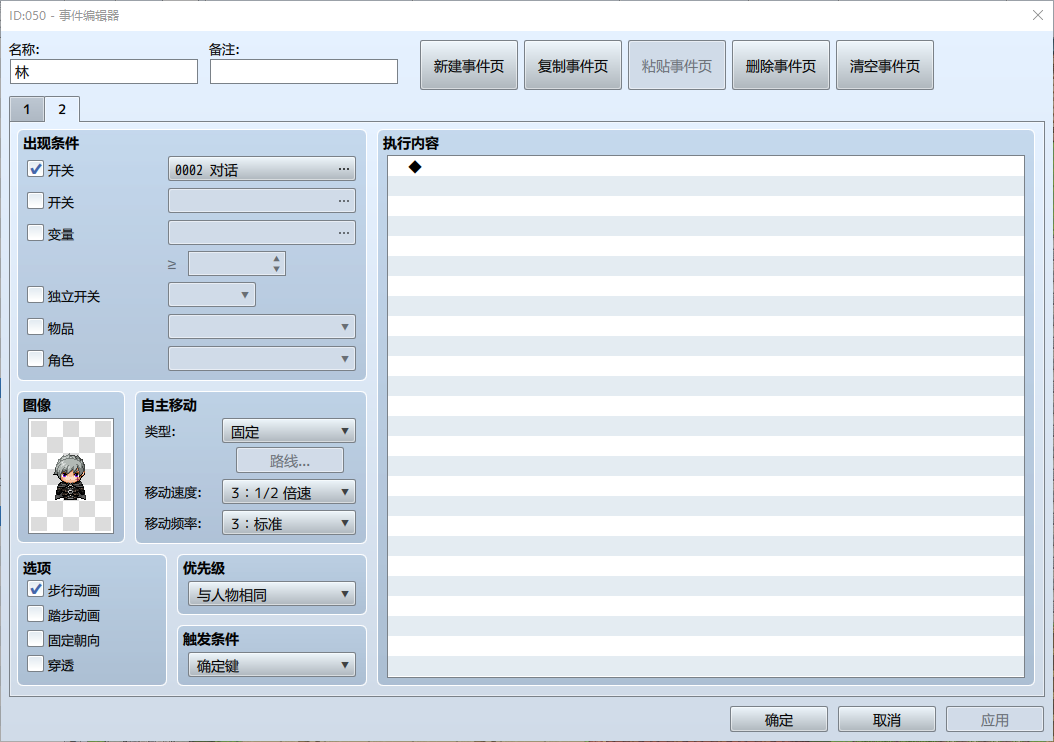The height and width of the screenshot is (742, 1054).
Task: Toggle the 穿透 option
Action: click(36, 664)
